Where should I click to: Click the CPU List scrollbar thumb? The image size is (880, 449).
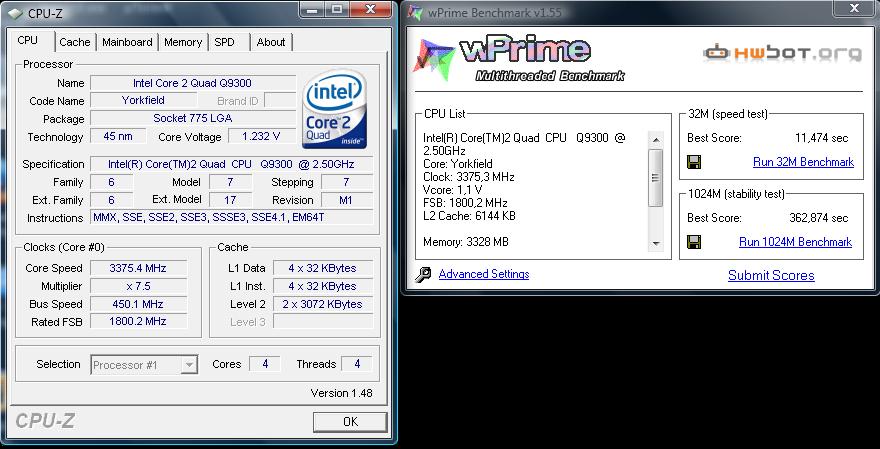(656, 177)
